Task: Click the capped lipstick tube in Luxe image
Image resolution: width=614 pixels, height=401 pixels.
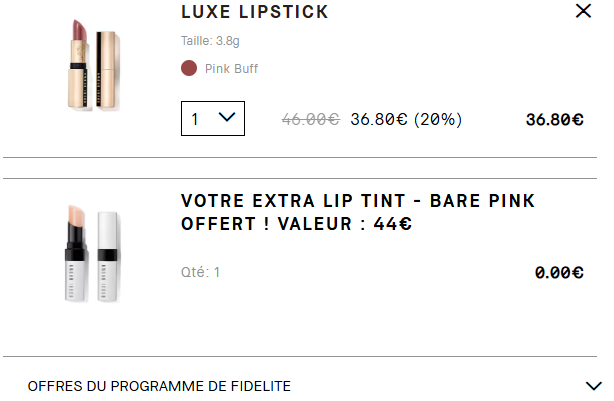Action: (x=108, y=70)
